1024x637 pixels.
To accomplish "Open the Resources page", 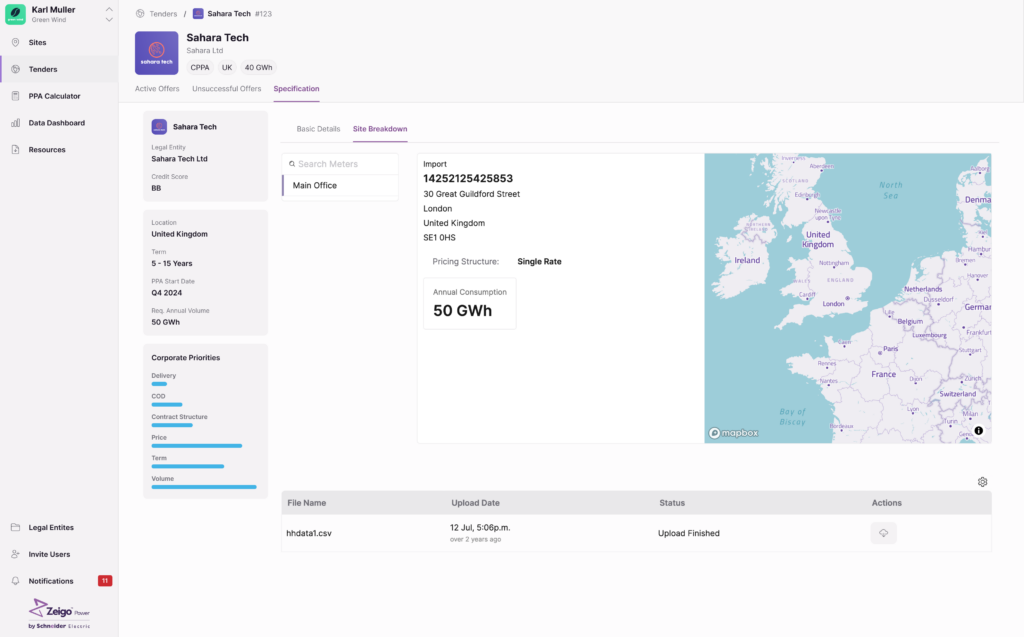I will coord(46,150).
